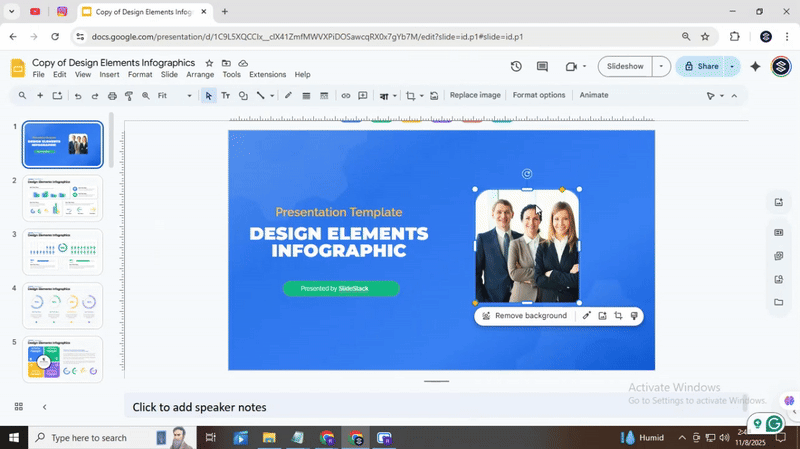
Task: Expand the Slideshow options arrow
Action: pos(660,66)
